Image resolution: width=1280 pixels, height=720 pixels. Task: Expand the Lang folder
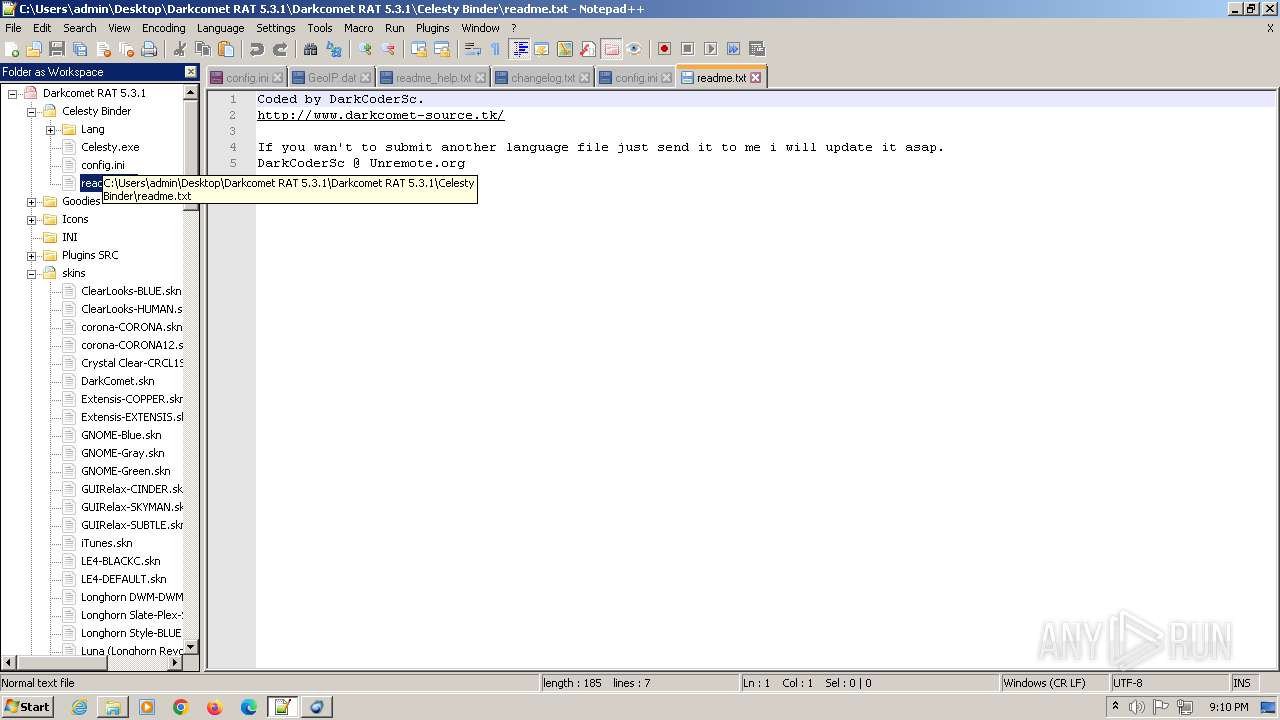51,129
